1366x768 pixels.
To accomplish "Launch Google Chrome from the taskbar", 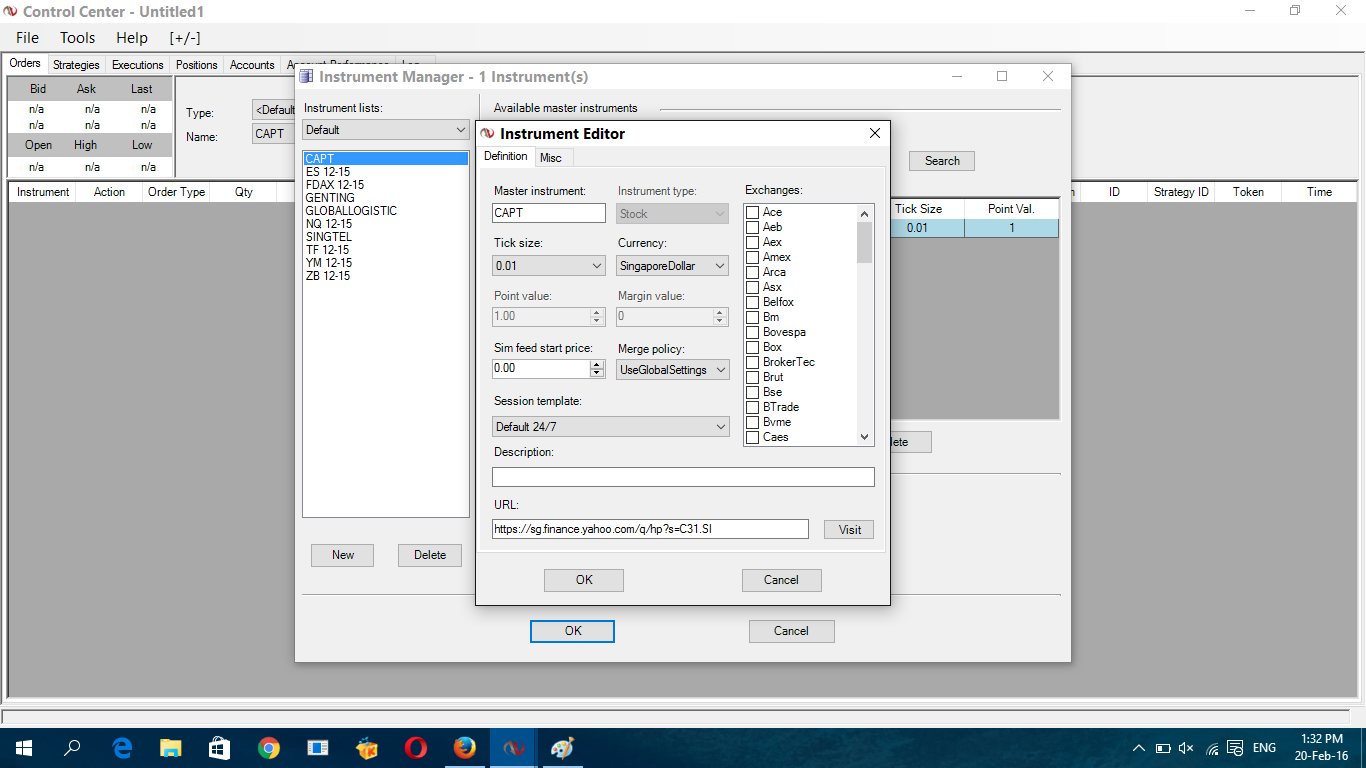I will (x=268, y=748).
